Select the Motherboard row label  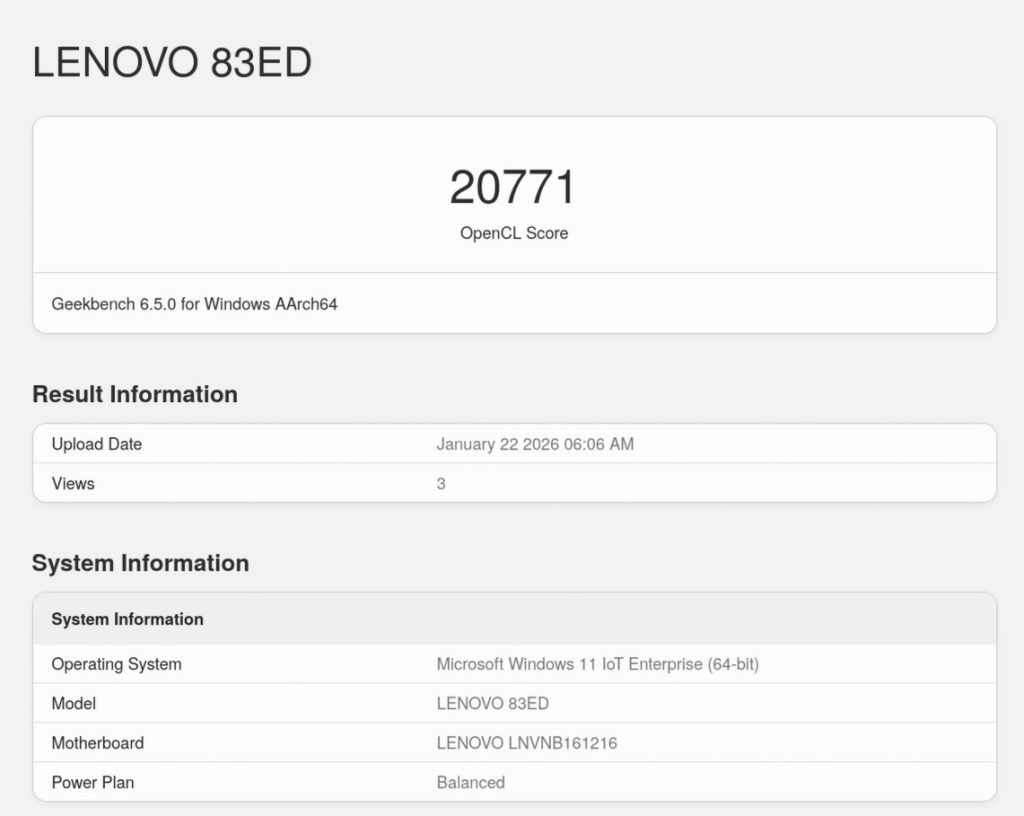click(98, 743)
